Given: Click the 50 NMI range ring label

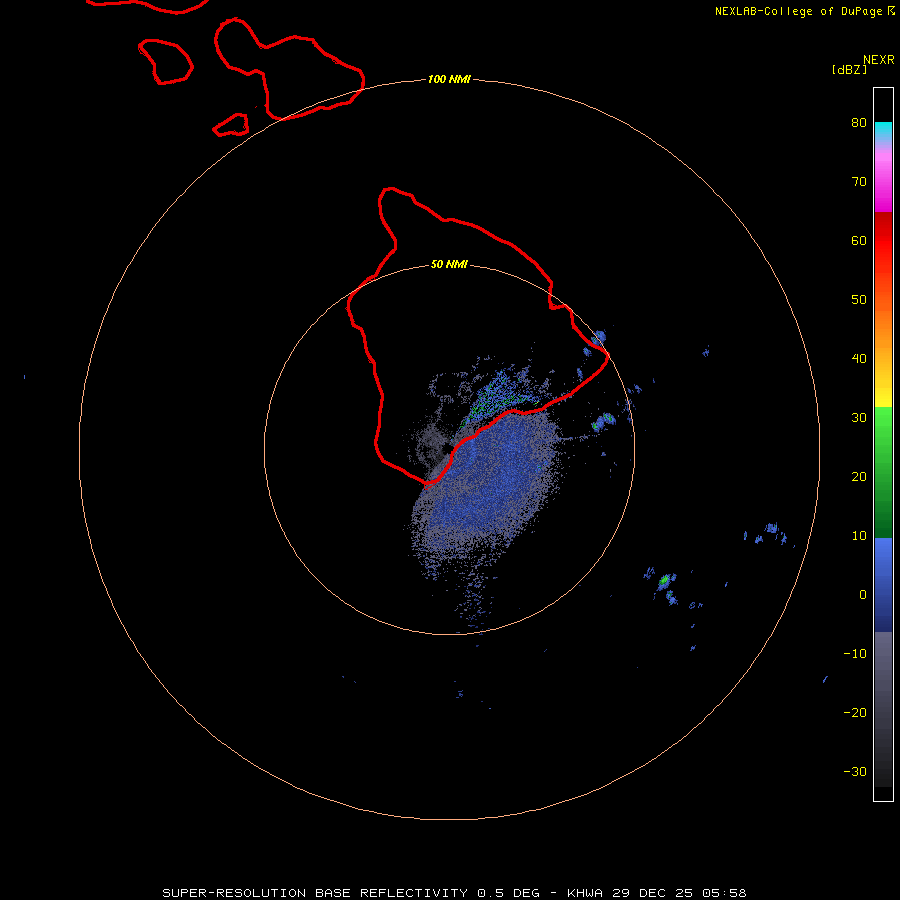Looking at the screenshot, I should click(x=449, y=264).
